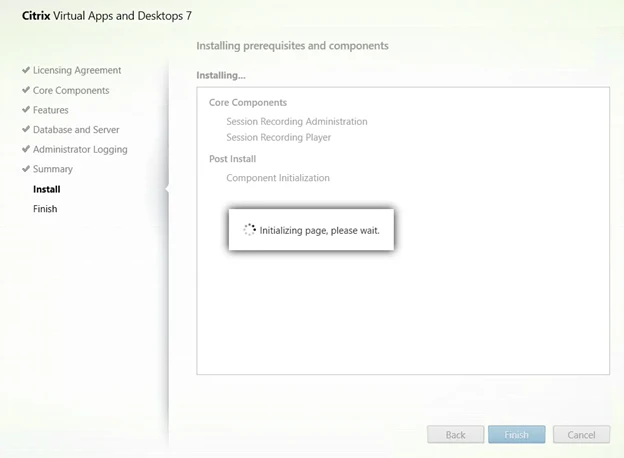This screenshot has height=458, width=624.
Task: Click the 'Installing...' status text
Action: (x=221, y=75)
